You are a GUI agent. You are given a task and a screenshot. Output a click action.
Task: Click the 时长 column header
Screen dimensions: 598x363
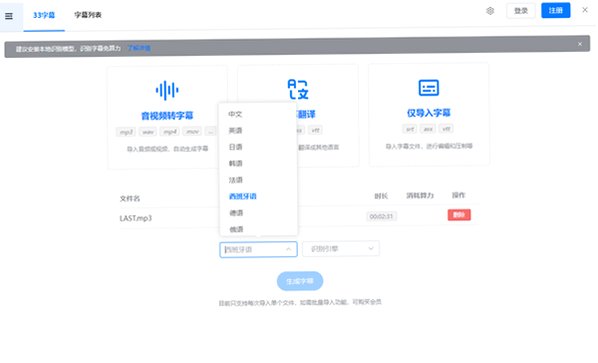[381, 196]
